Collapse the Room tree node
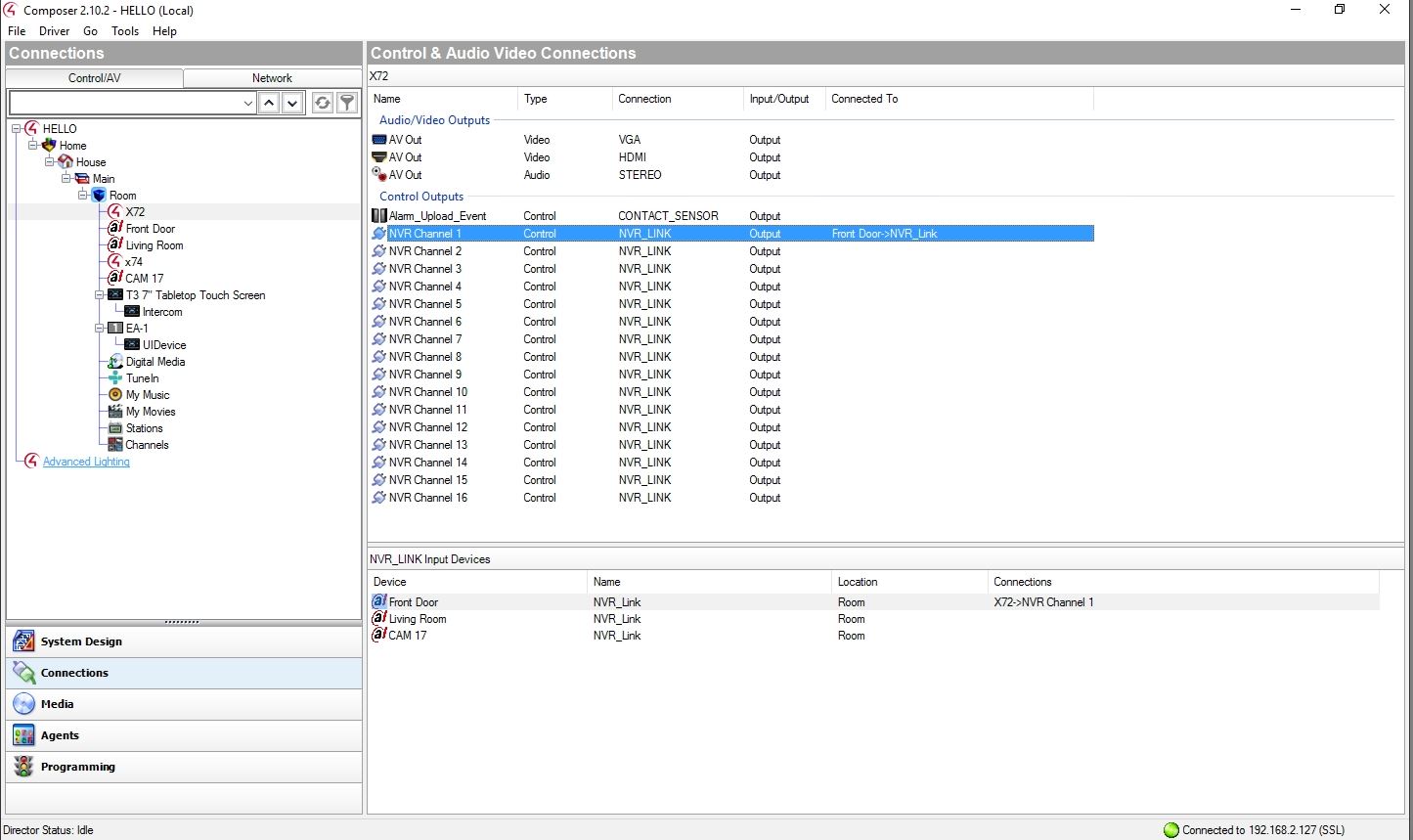 [83, 196]
